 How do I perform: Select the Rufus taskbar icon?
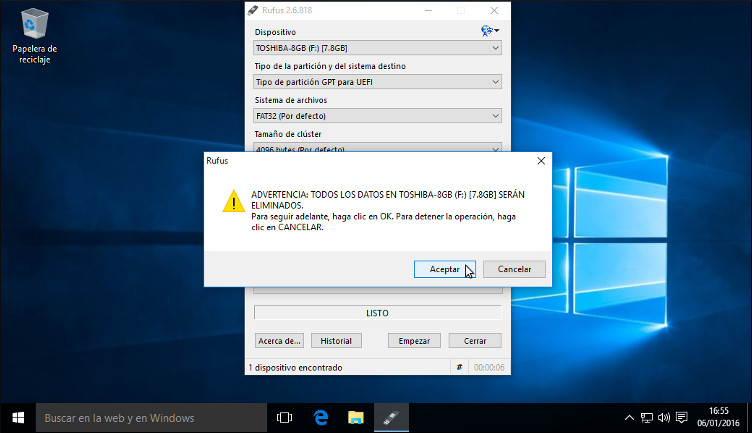391,418
